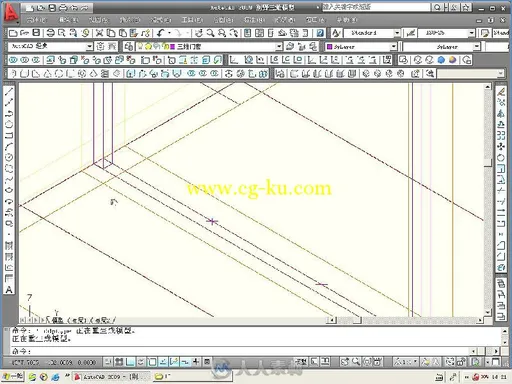Open Layer Properties Manager
The height and width of the screenshot is (384, 512).
[x=129, y=46]
